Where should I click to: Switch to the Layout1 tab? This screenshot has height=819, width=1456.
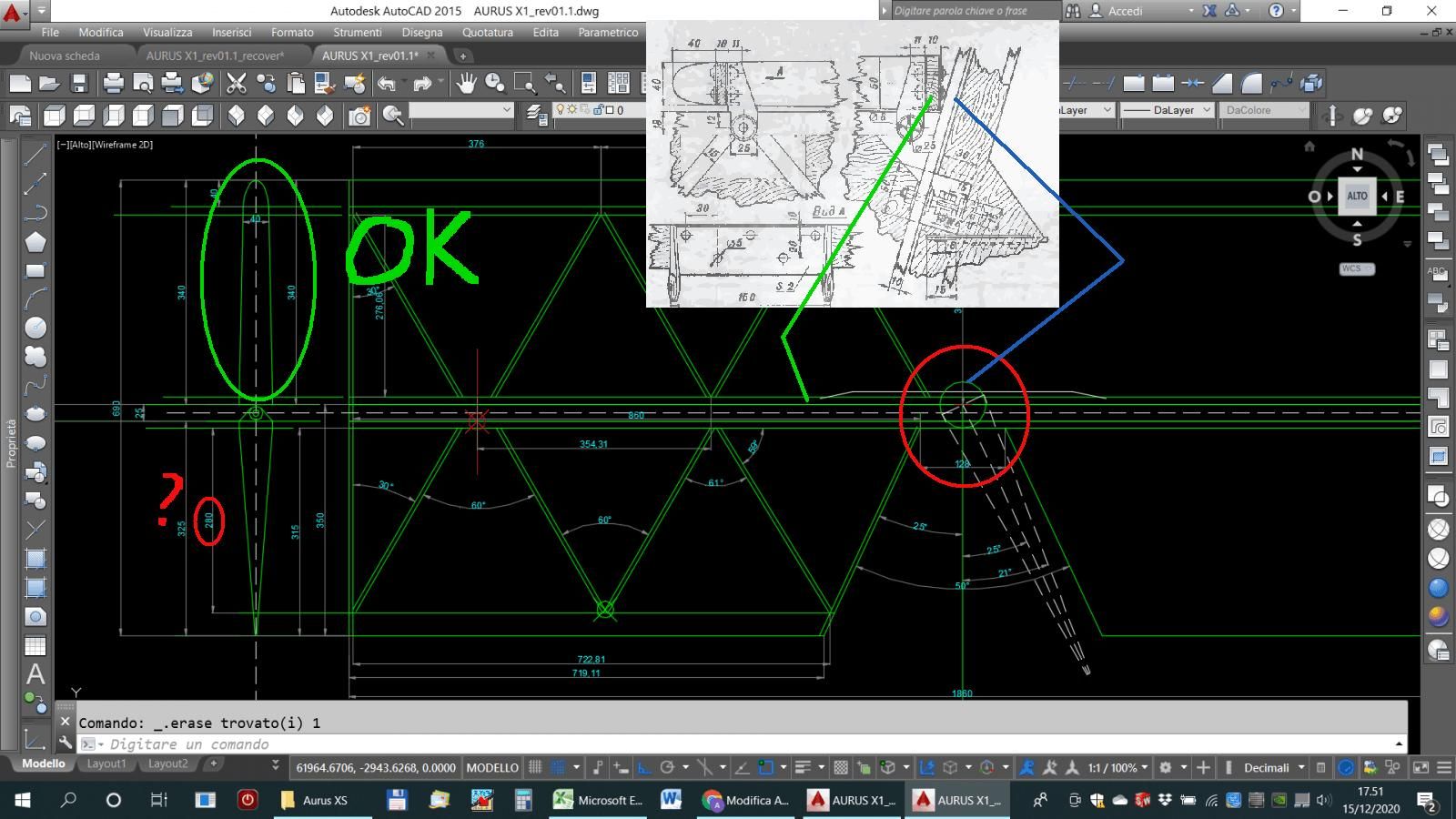coord(106,763)
